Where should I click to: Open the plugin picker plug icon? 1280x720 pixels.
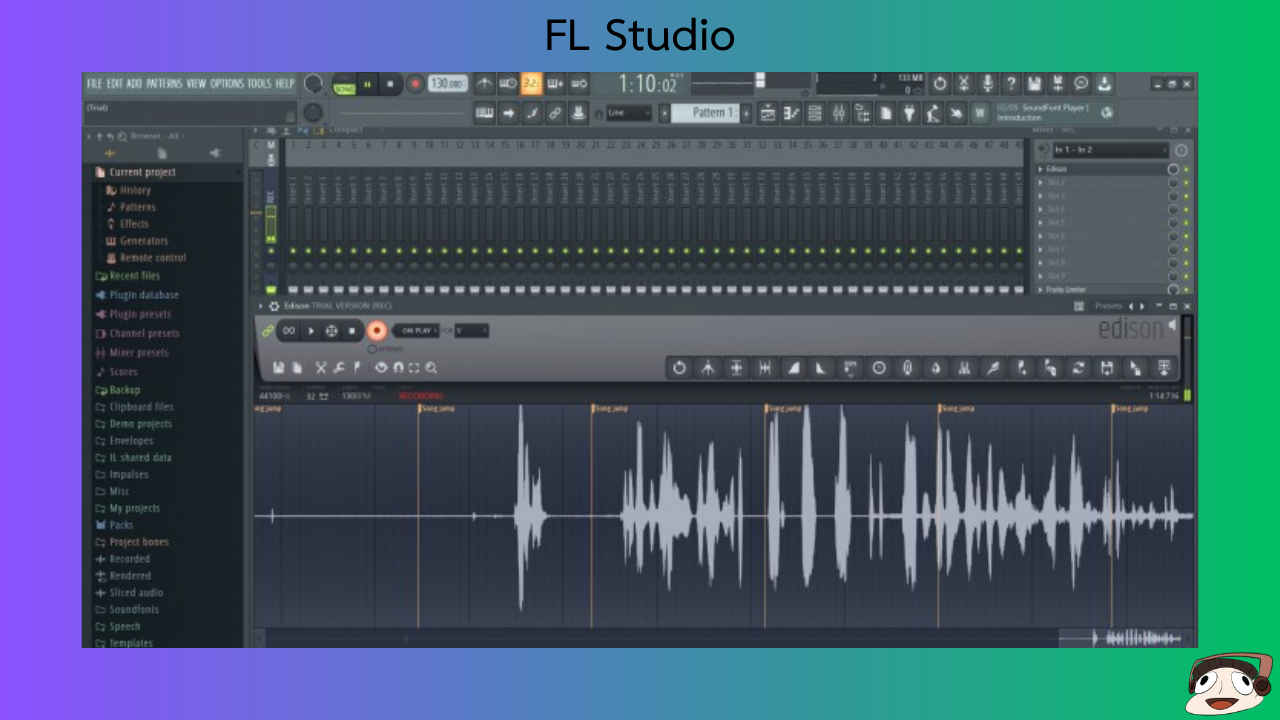[909, 113]
